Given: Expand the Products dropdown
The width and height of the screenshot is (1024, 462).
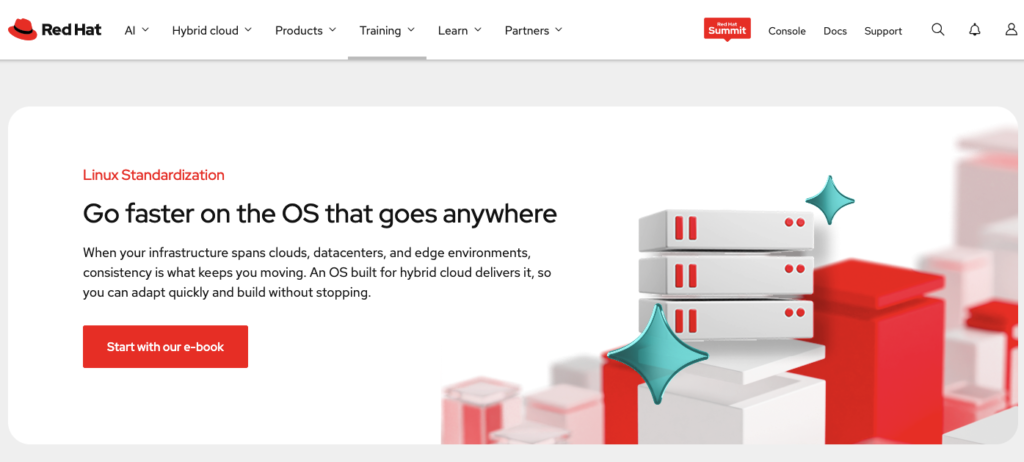Looking at the screenshot, I should click(x=306, y=30).
